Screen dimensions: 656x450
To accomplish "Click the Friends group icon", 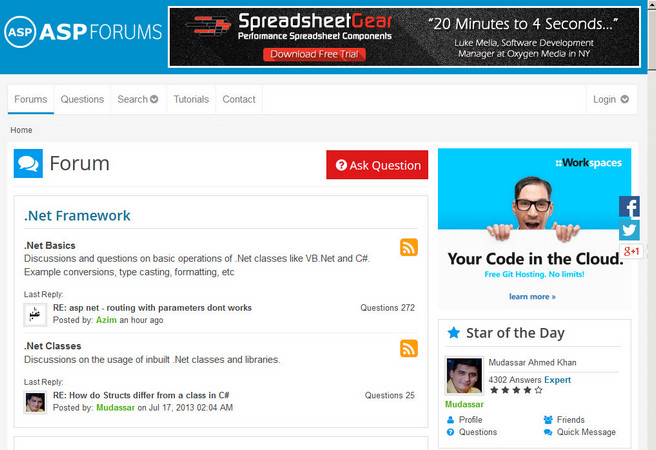I will [548, 419].
